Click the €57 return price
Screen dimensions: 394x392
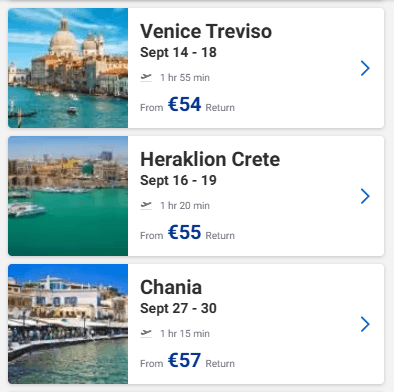tap(185, 360)
